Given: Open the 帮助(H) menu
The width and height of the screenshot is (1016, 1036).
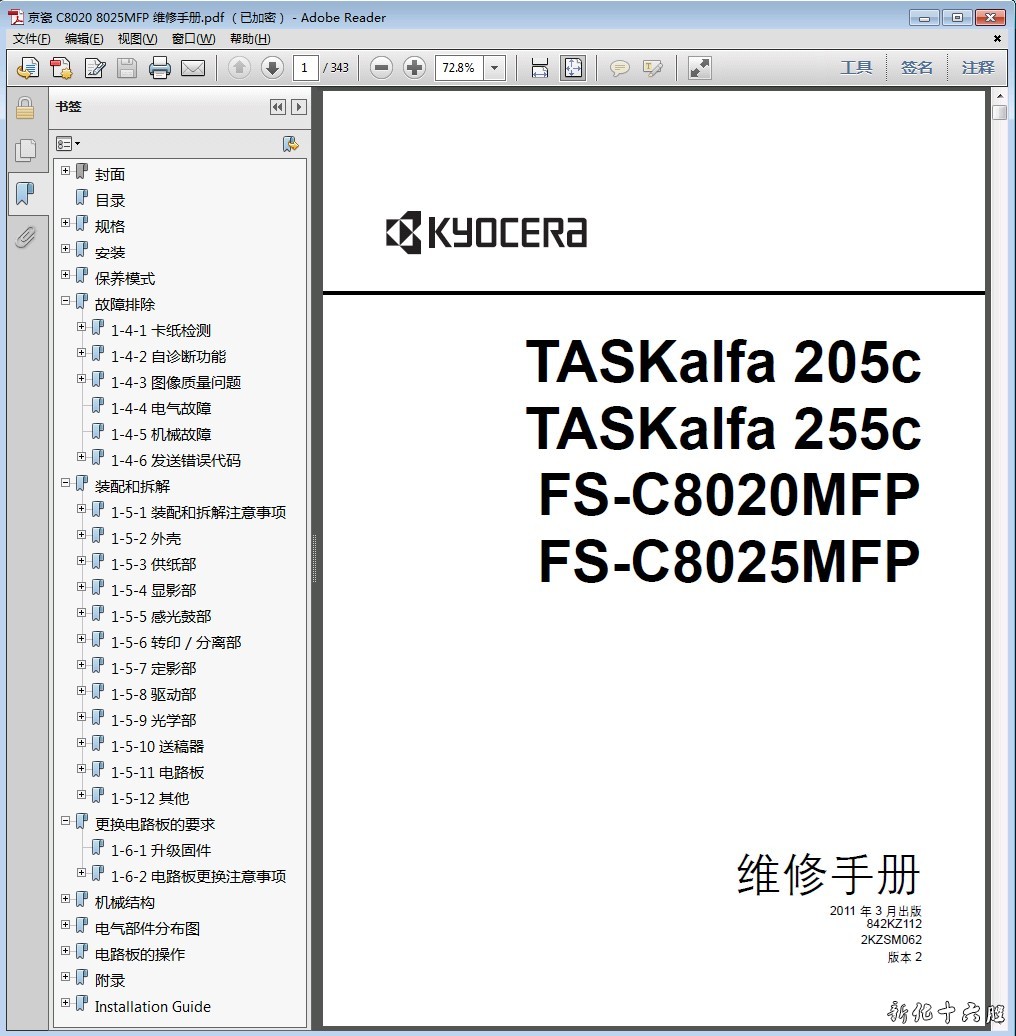Looking at the screenshot, I should click(x=250, y=39).
